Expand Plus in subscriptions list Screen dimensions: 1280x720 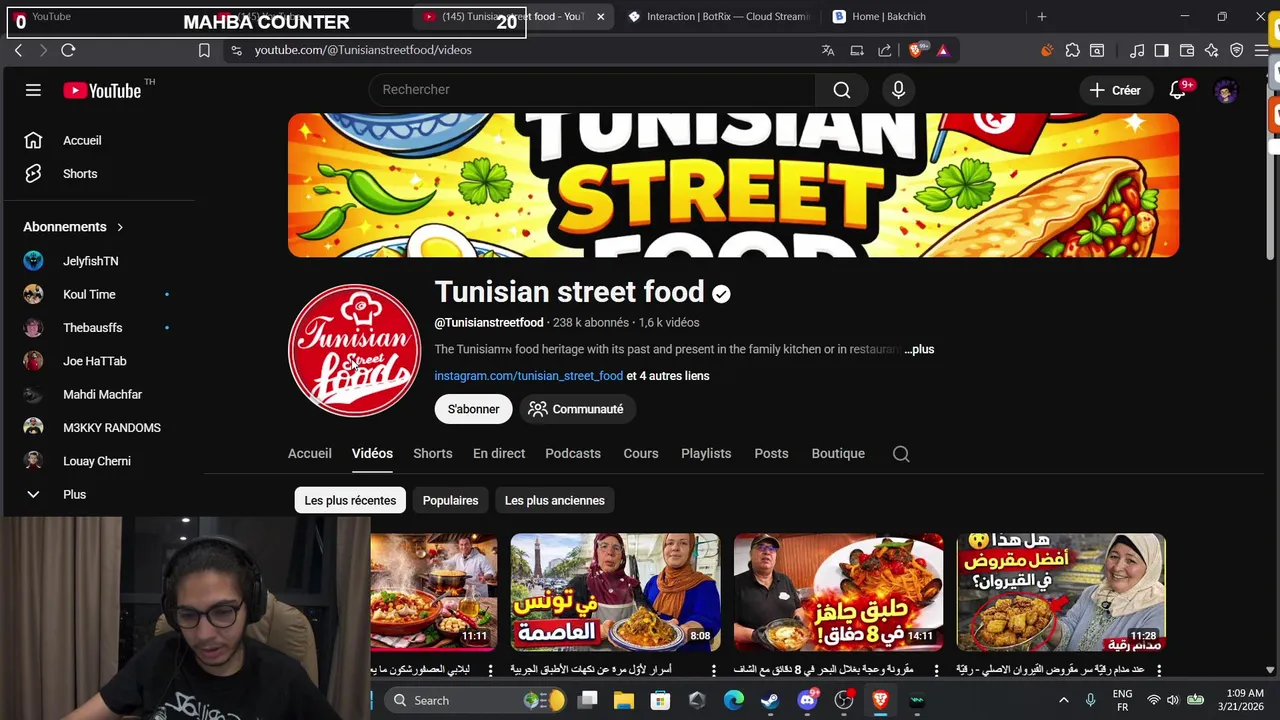click(74, 494)
